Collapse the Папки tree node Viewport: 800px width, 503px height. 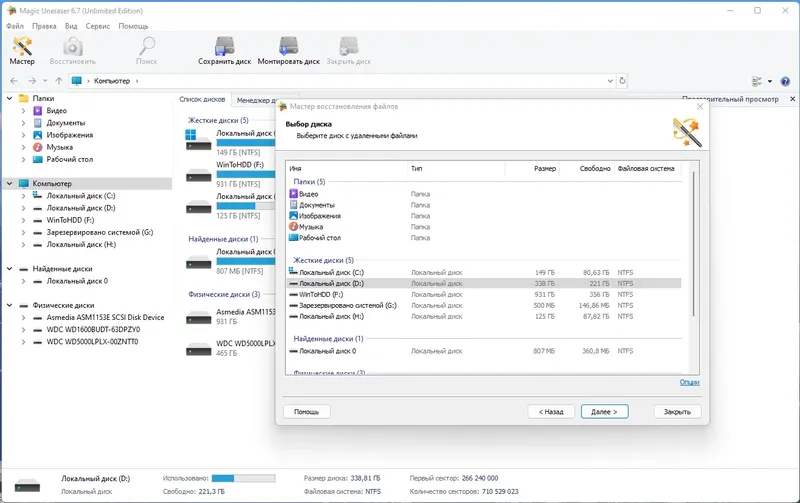coord(9,98)
